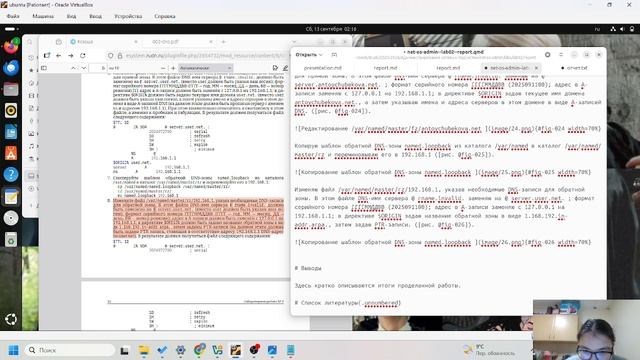Image resolution: width=640 pixels, height=360 pixels.
Task: Open VirtualBox "Устройства" menu
Action: (x=128, y=16)
